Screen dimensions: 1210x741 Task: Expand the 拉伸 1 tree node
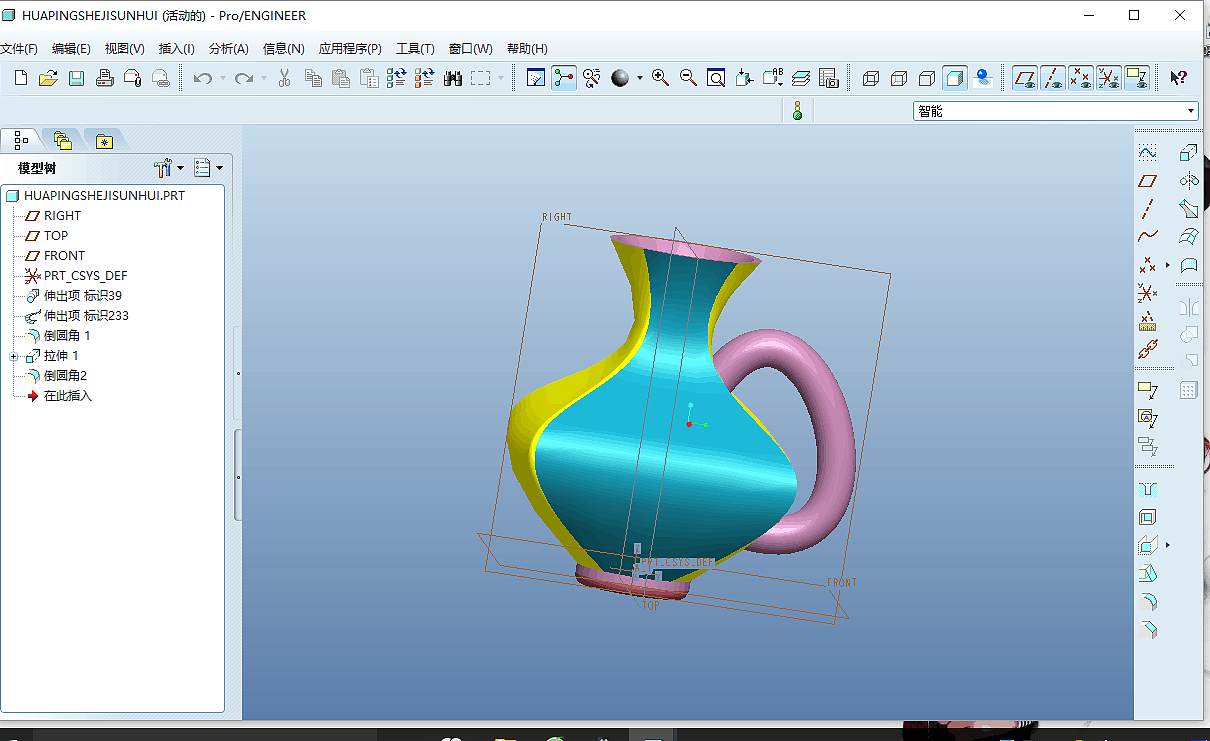pyautogui.click(x=14, y=356)
